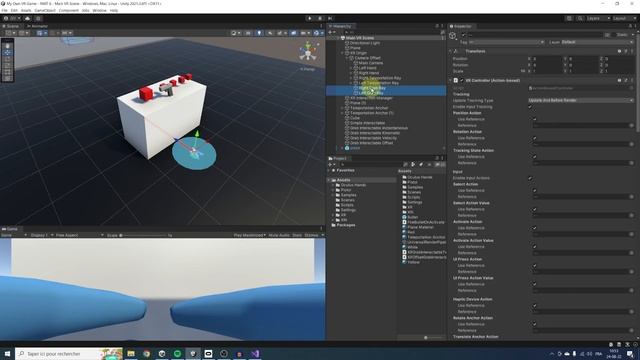Screen dimensions: 640x360
Task: Toggle Use Reference under Position Action
Action: tap(534, 119)
